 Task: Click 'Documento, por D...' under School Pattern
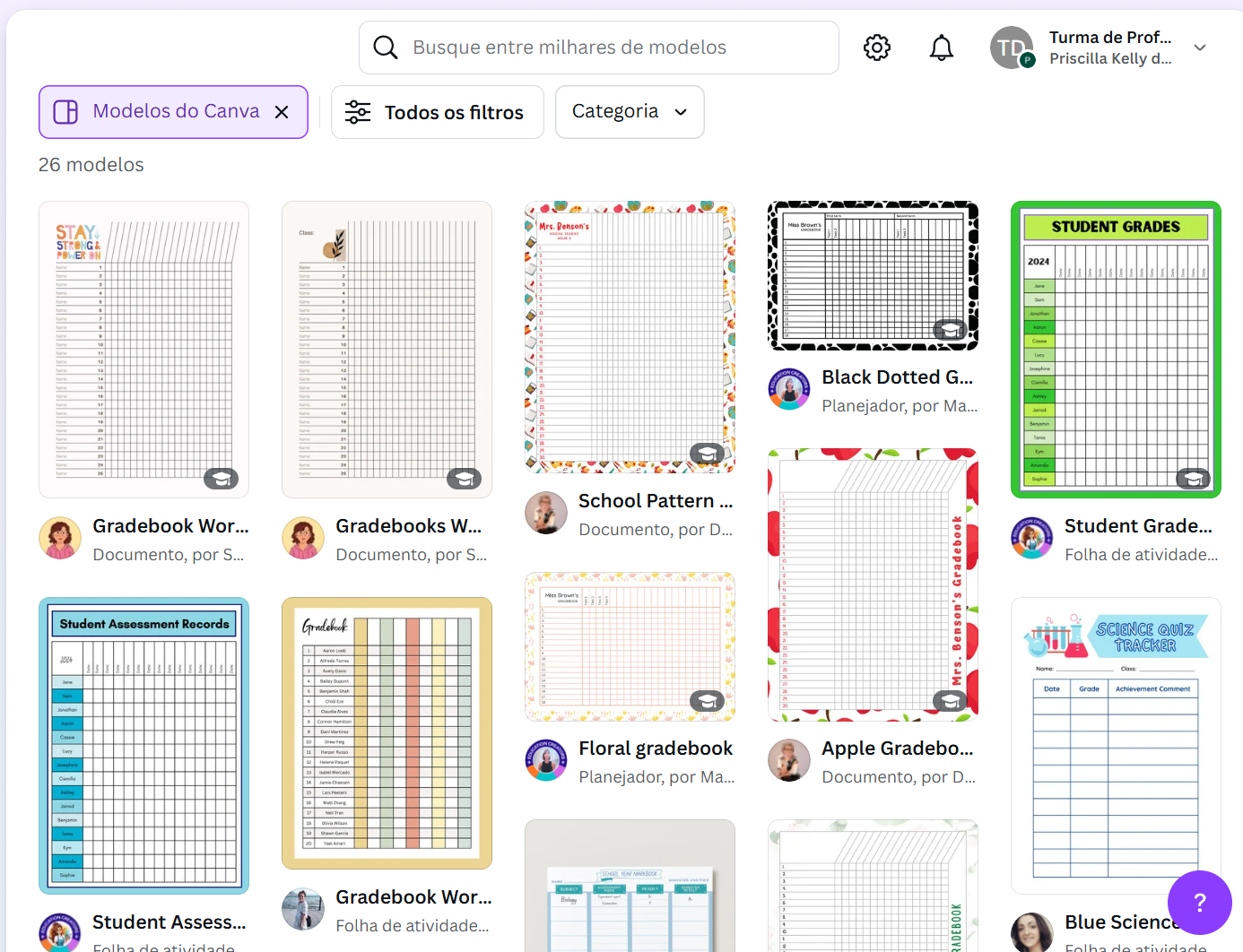(656, 530)
